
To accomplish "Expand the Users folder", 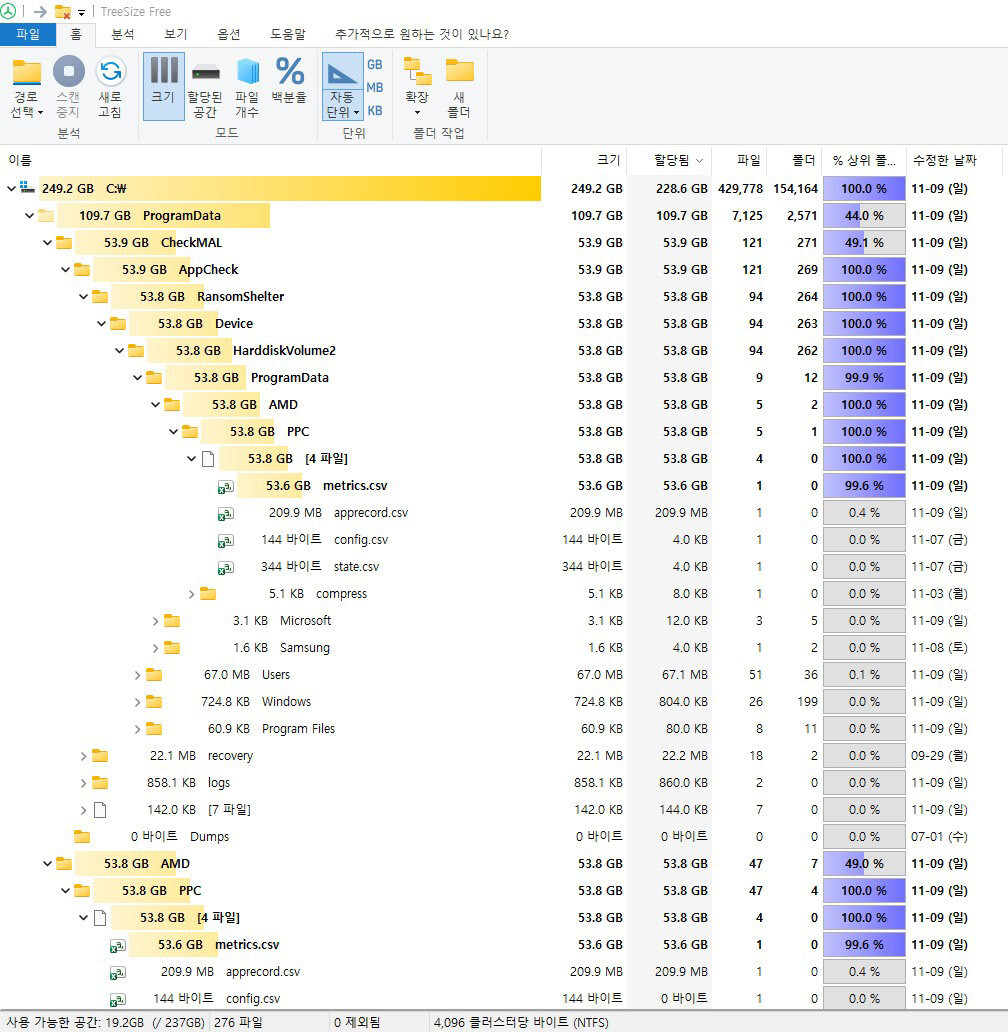I will pos(138,675).
